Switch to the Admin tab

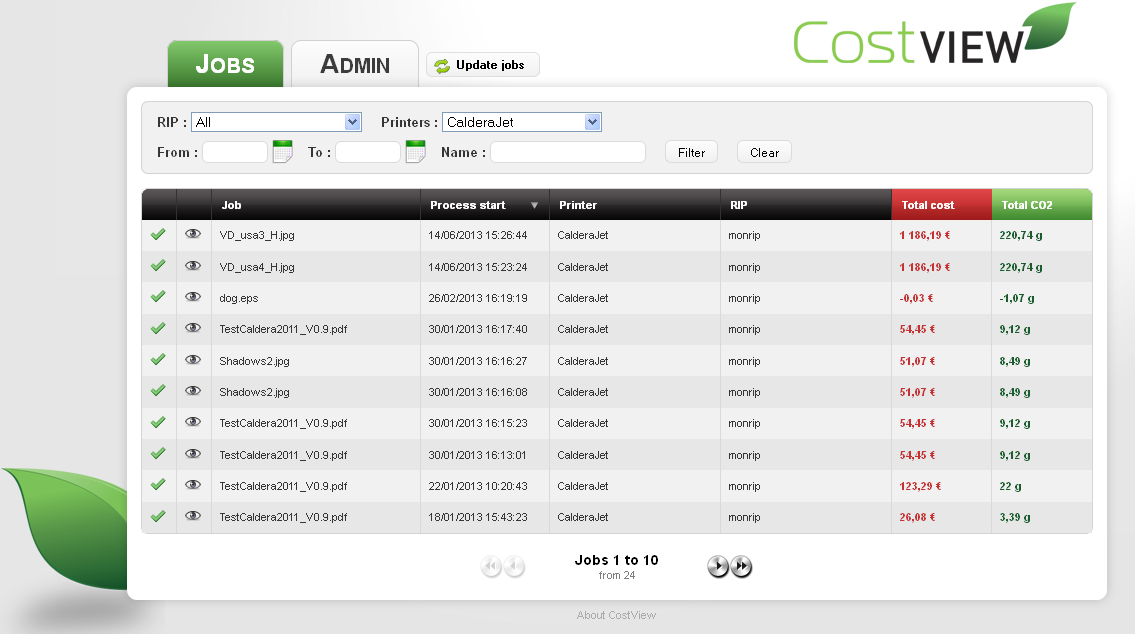(x=354, y=65)
